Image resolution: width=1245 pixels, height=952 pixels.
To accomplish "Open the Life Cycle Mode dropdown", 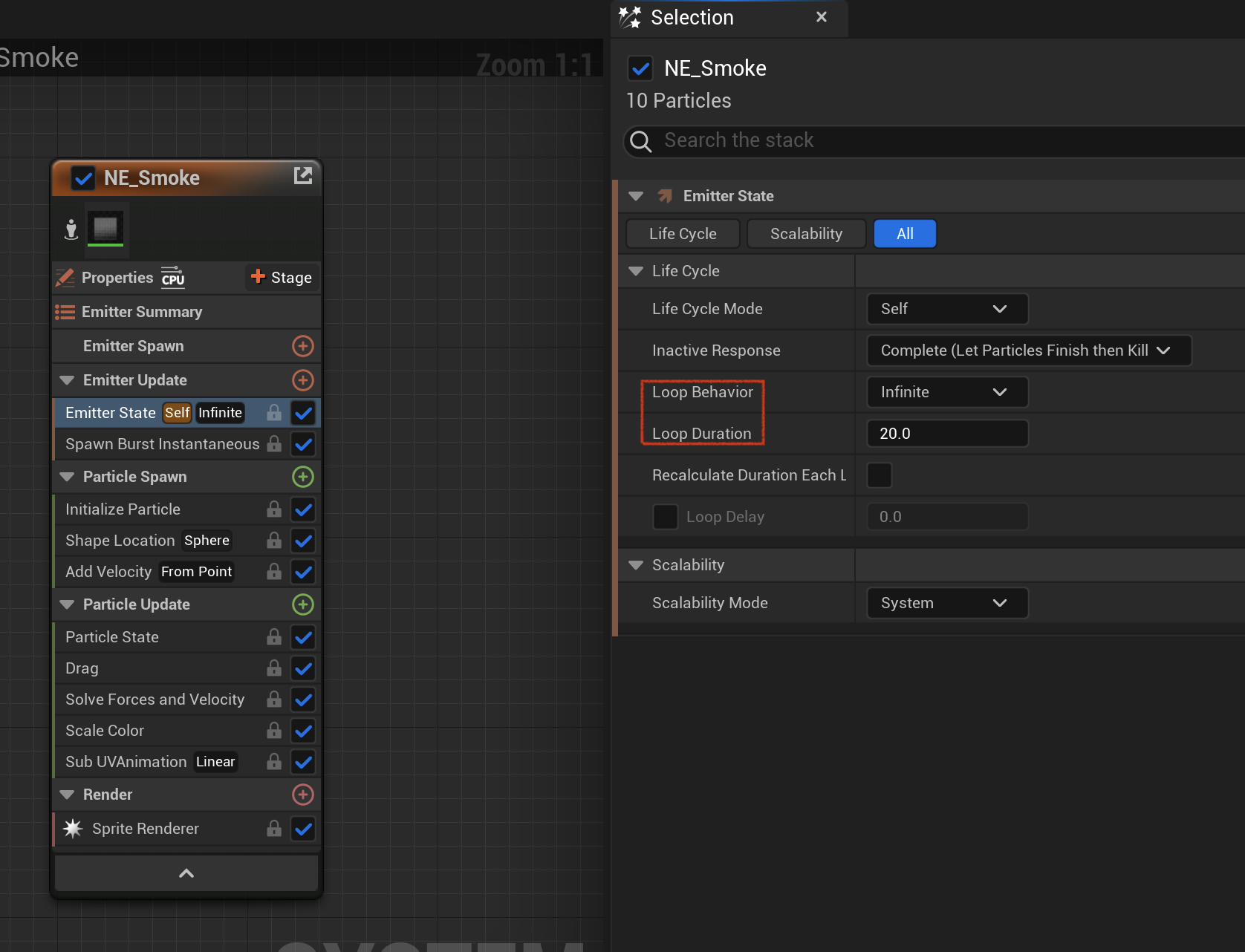I will pyautogui.click(x=947, y=309).
